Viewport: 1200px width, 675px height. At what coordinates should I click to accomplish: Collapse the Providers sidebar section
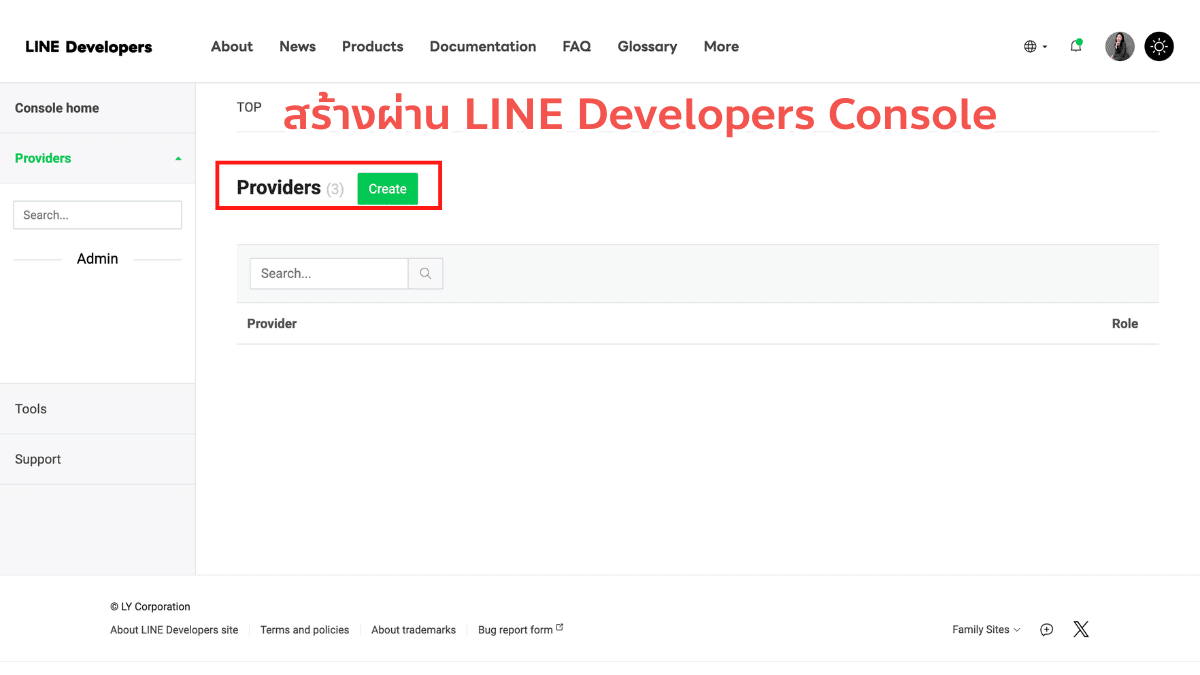178,158
